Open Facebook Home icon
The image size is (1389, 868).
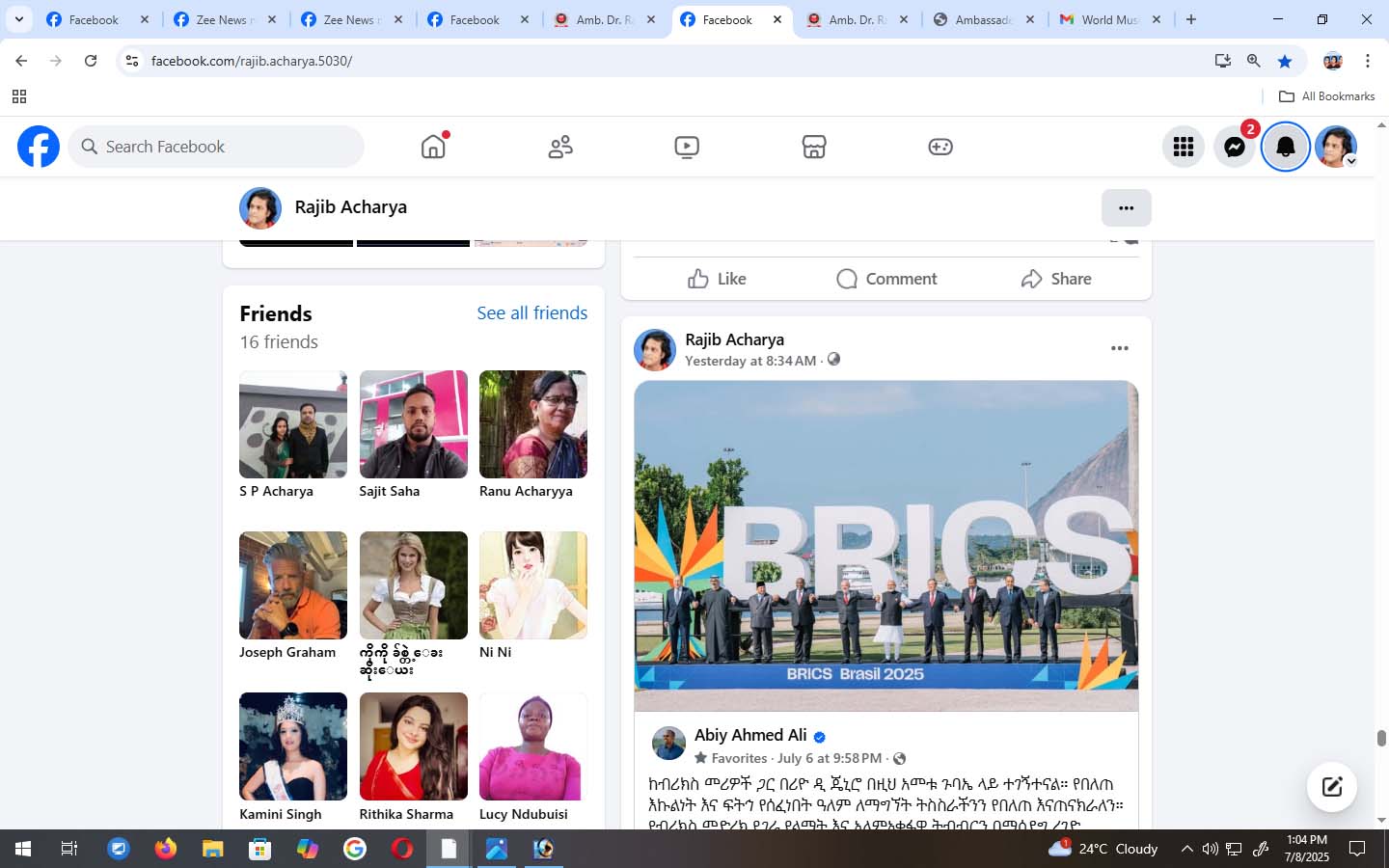(x=433, y=147)
